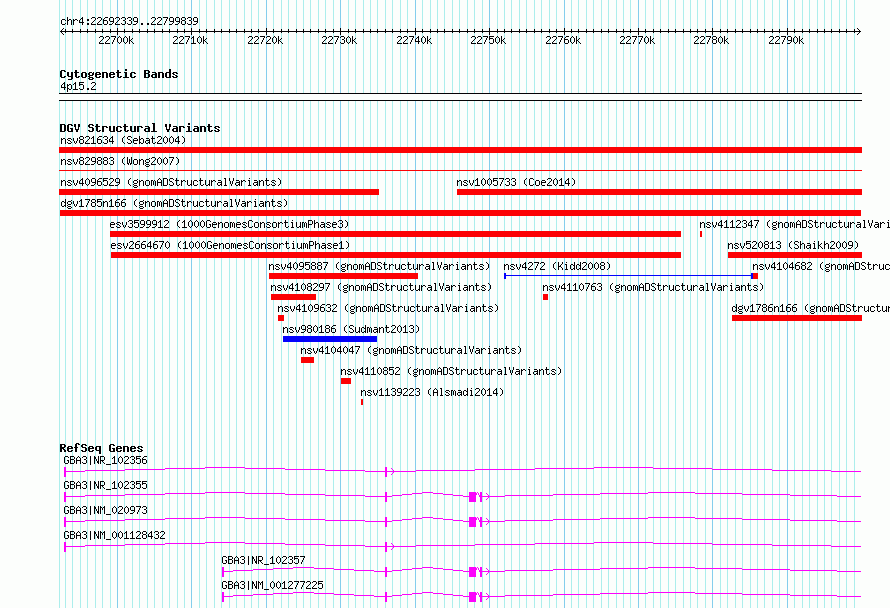
Task: Select esv3599912 1000GenomesConsortiumPhase3 variant
Action: (395, 234)
